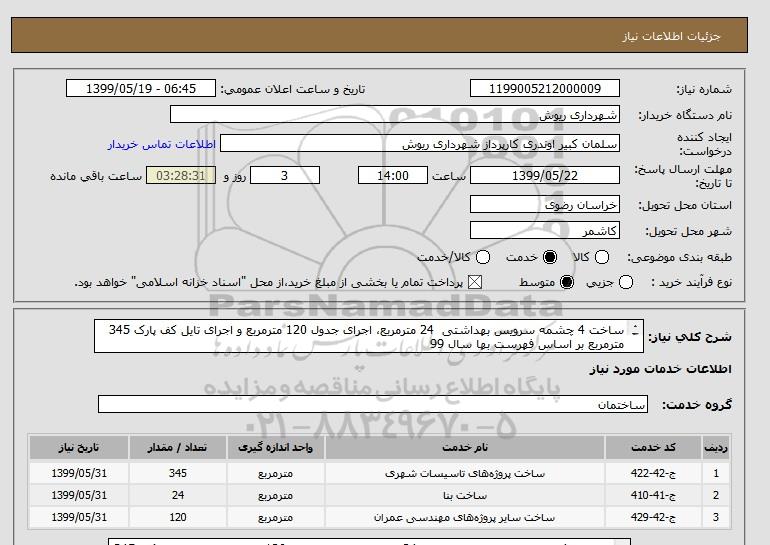Click the remaining days field showing 3
770x545 pixels.
(x=285, y=175)
